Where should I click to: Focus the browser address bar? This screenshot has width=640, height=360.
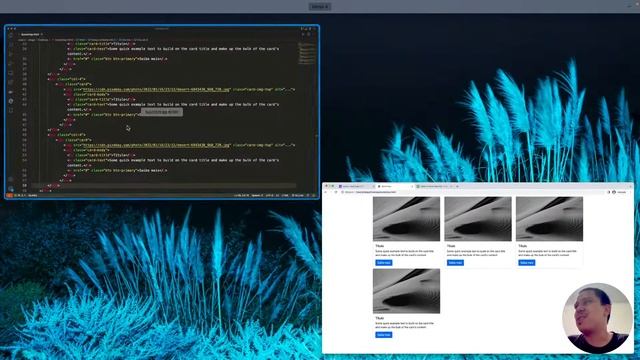(471, 192)
